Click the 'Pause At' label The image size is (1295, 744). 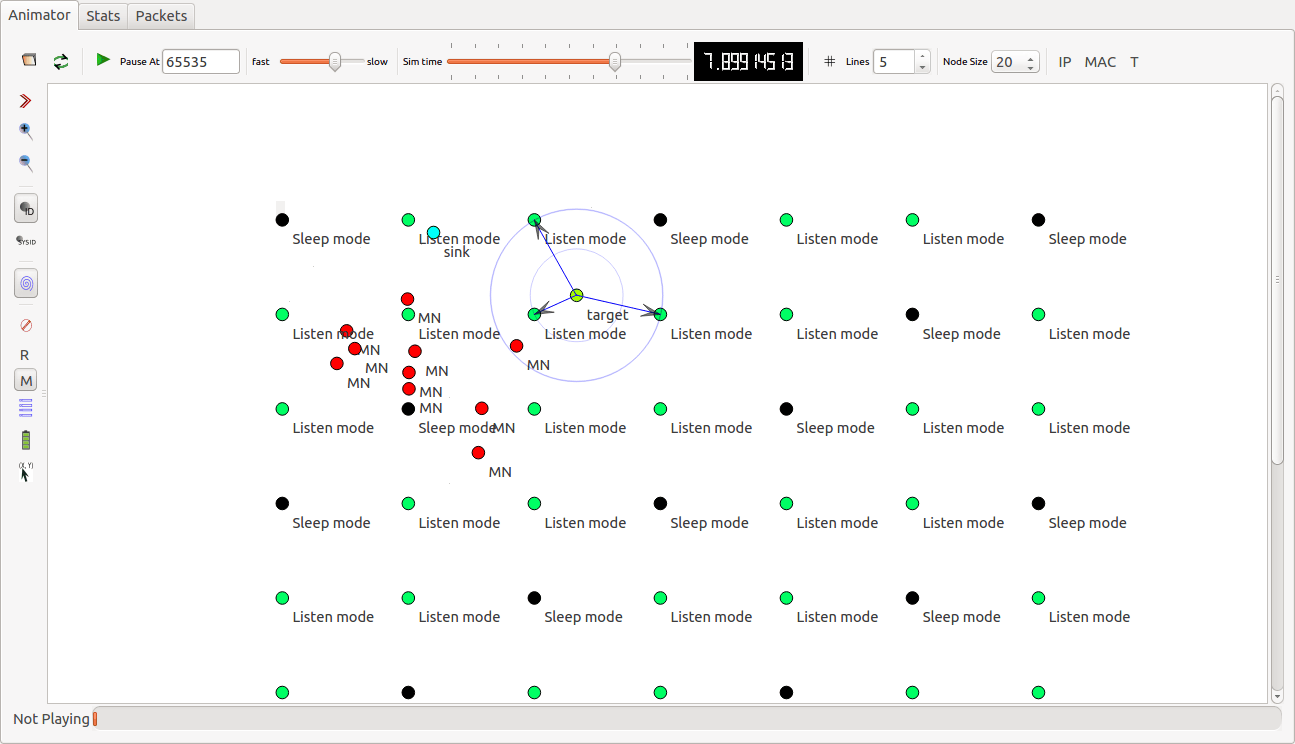139,62
